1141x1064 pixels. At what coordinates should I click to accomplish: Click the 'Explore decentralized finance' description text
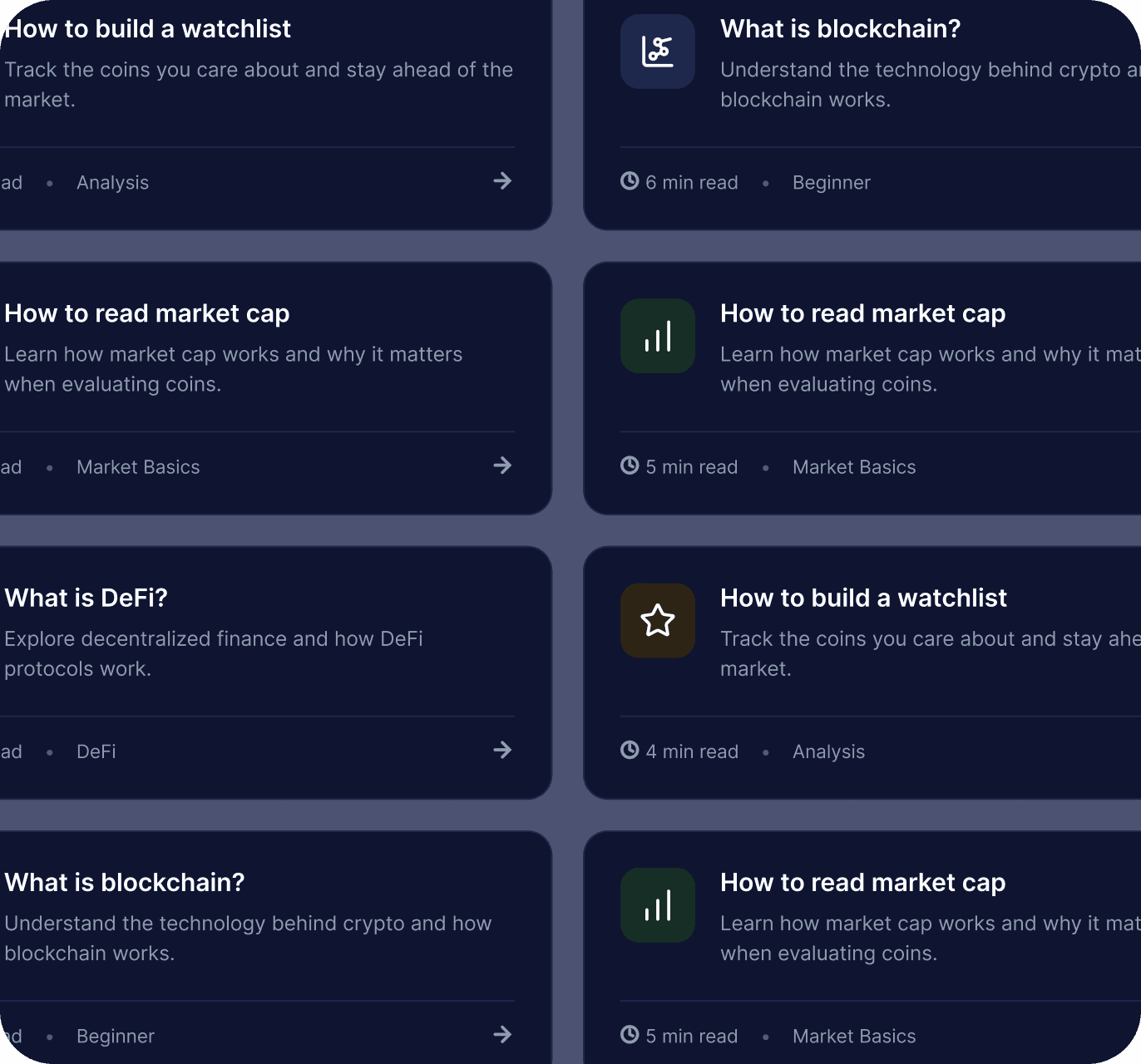(214, 653)
